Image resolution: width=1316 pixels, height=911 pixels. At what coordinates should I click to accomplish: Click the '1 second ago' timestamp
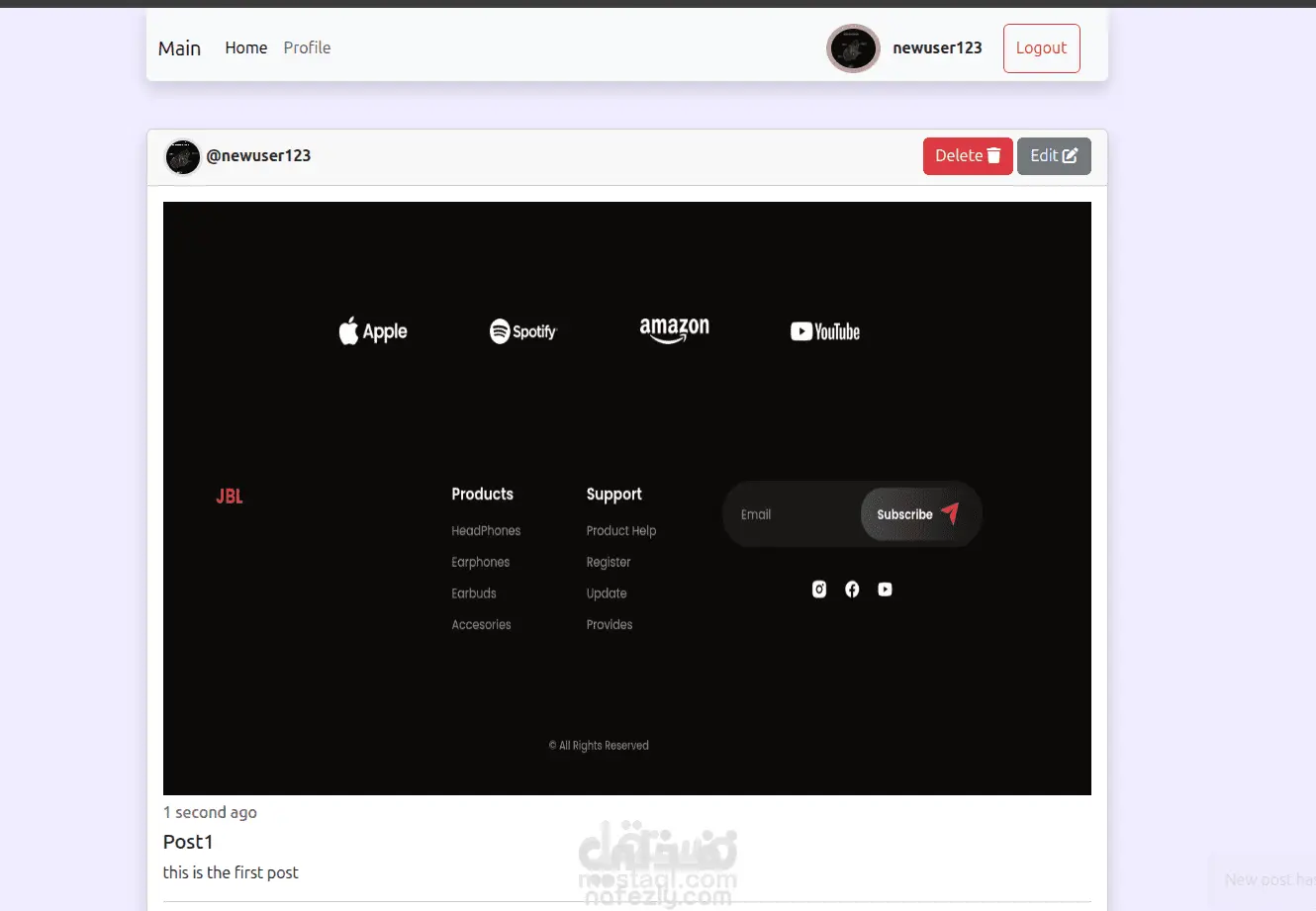[210, 812]
